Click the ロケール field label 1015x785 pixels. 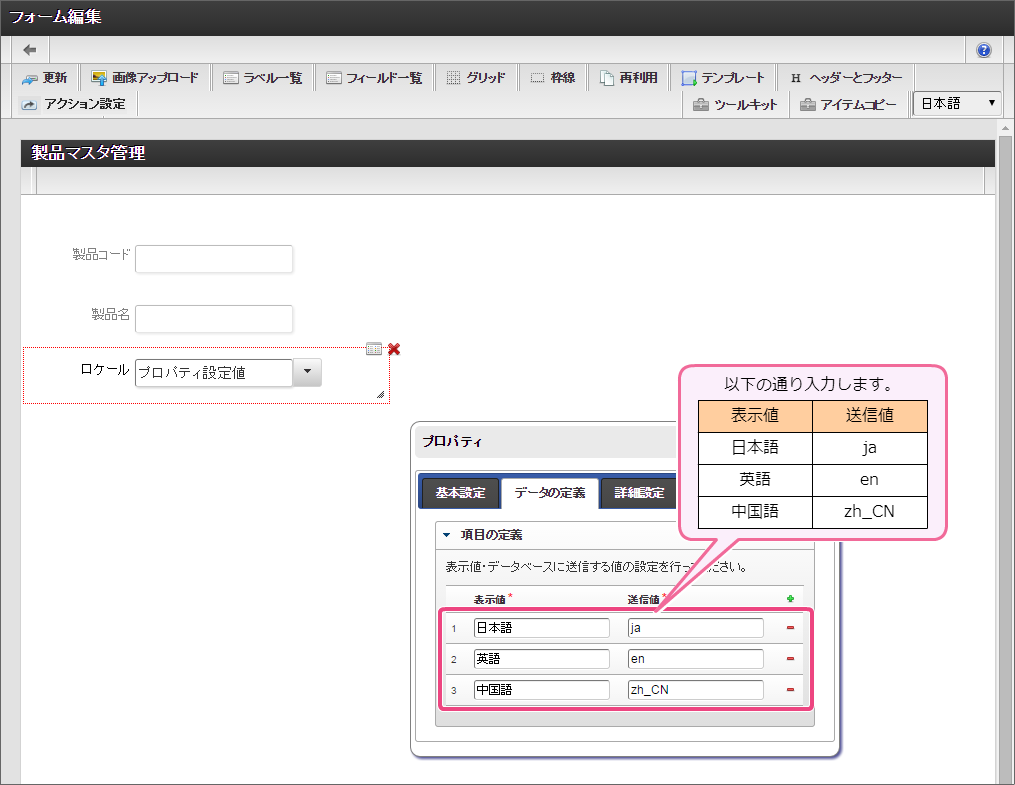[x=105, y=370]
